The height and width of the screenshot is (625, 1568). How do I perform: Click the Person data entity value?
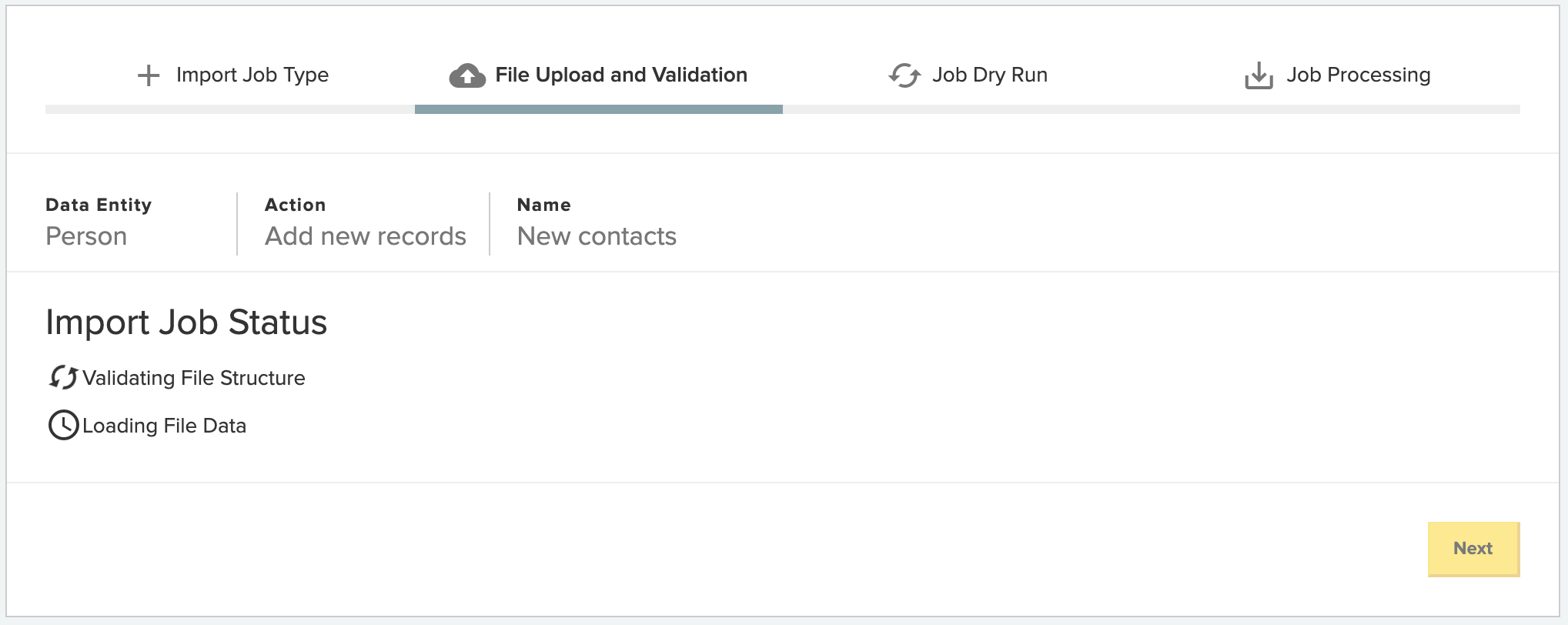(x=86, y=236)
